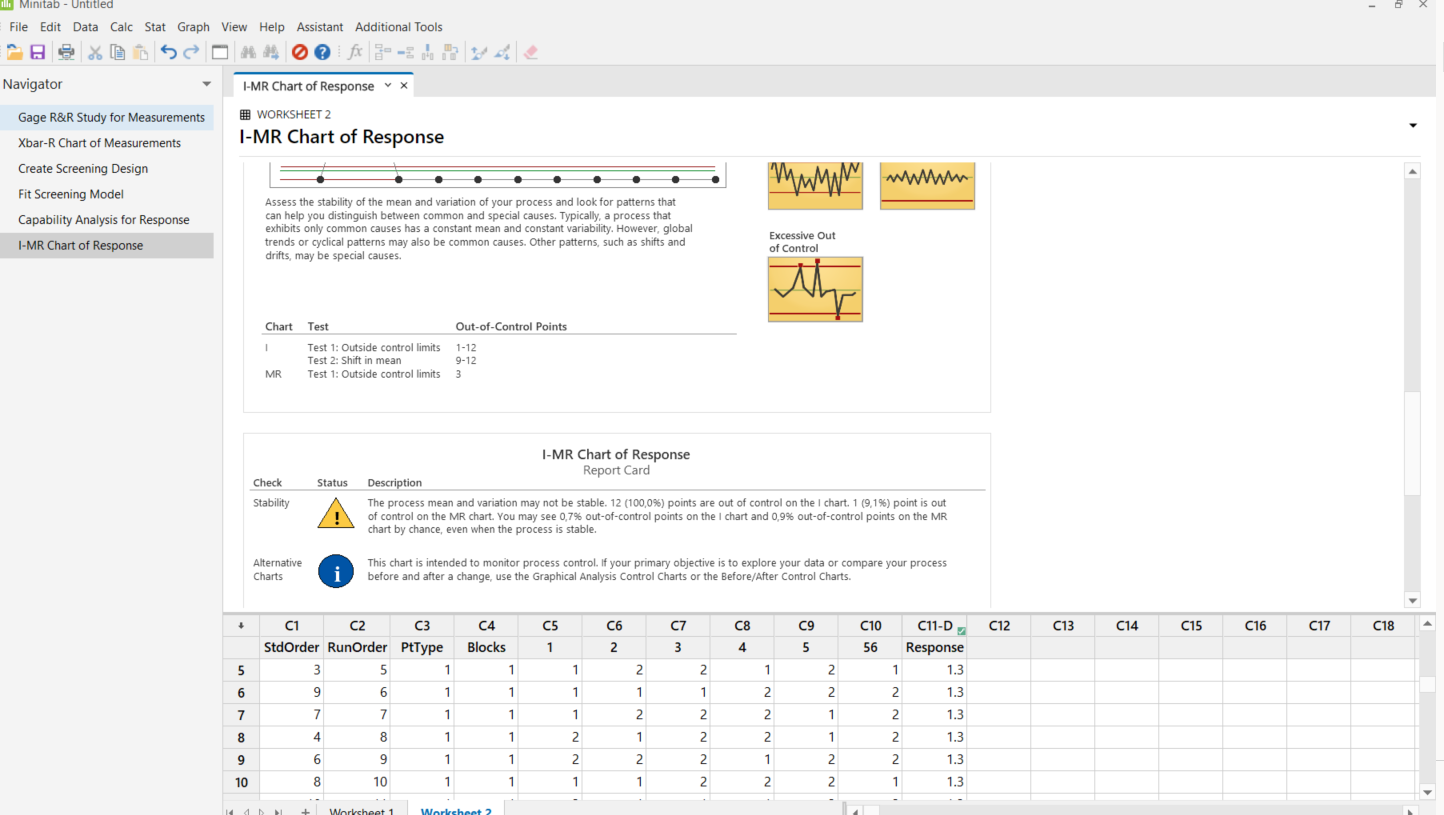Open a saved Minitab project file

15,52
